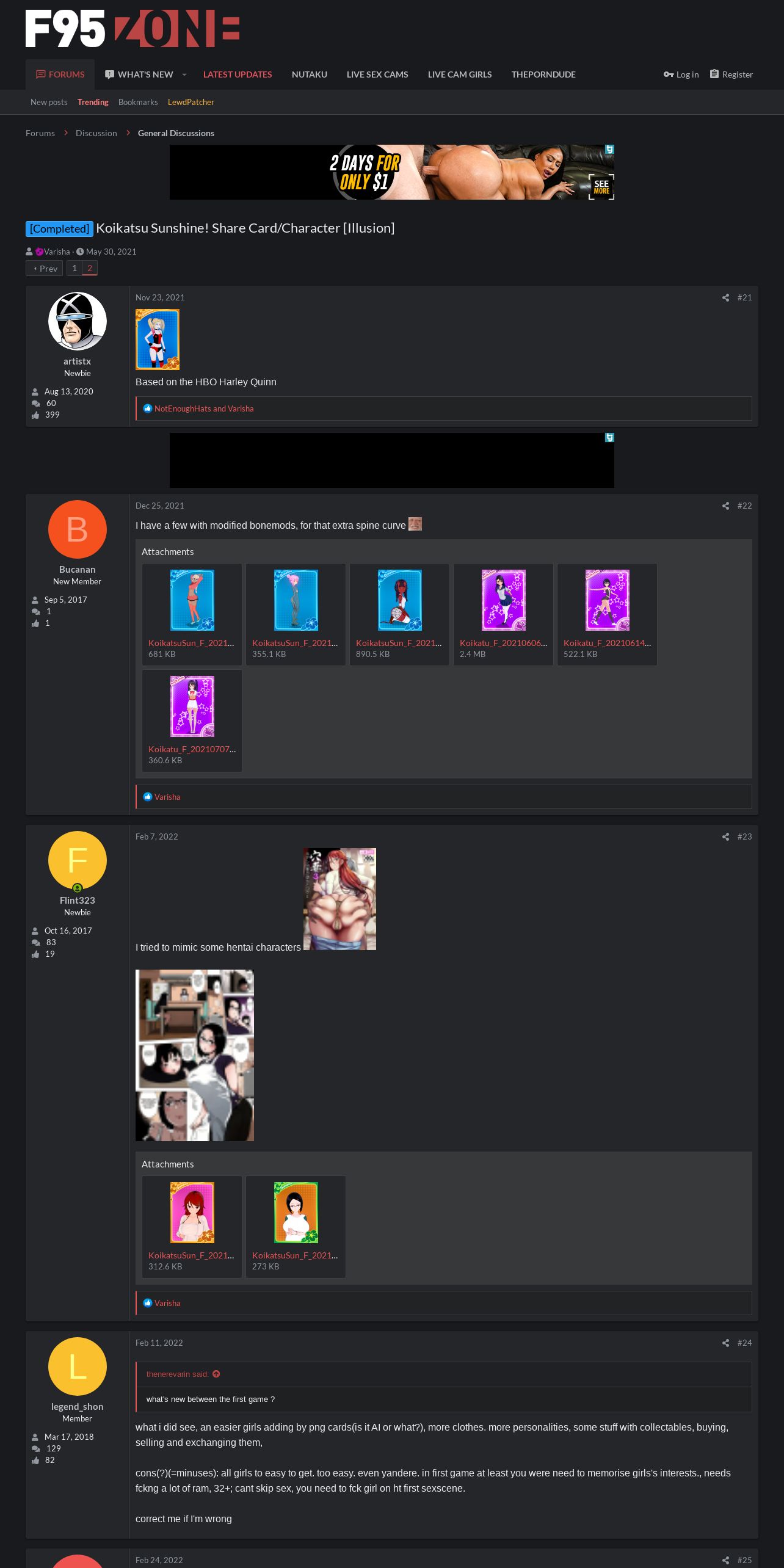Click the Completed thread prefix tag
The image size is (784, 1568).
coord(59,228)
